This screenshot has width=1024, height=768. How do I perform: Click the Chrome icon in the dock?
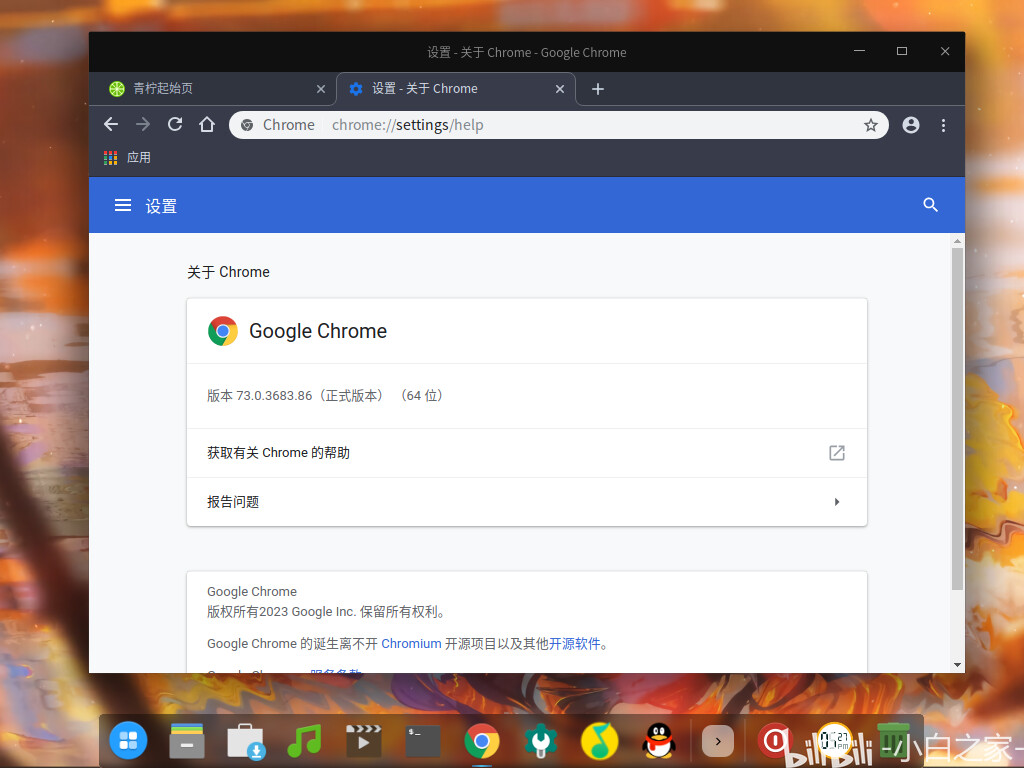click(x=481, y=741)
